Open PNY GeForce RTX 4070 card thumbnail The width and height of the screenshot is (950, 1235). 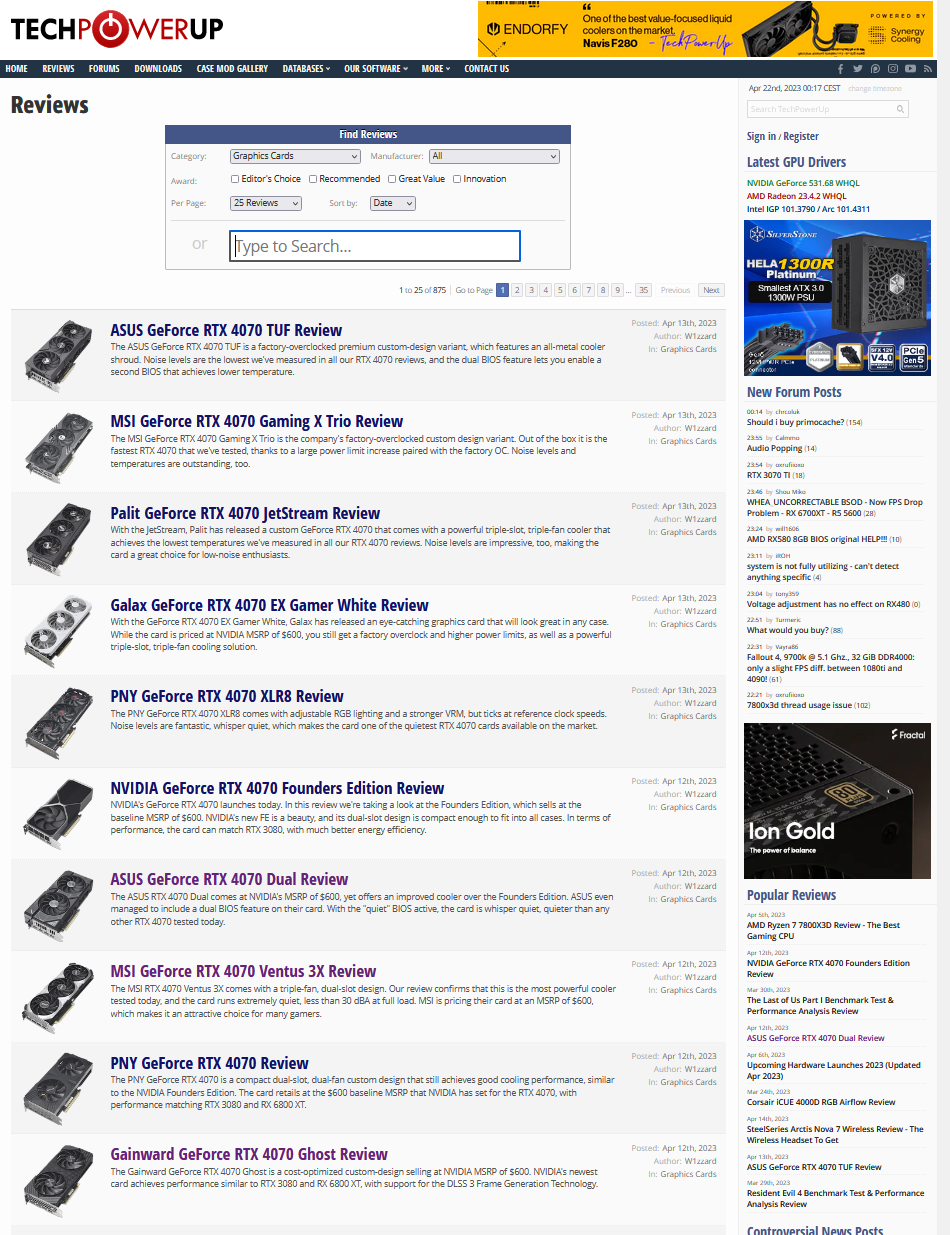point(58,1087)
